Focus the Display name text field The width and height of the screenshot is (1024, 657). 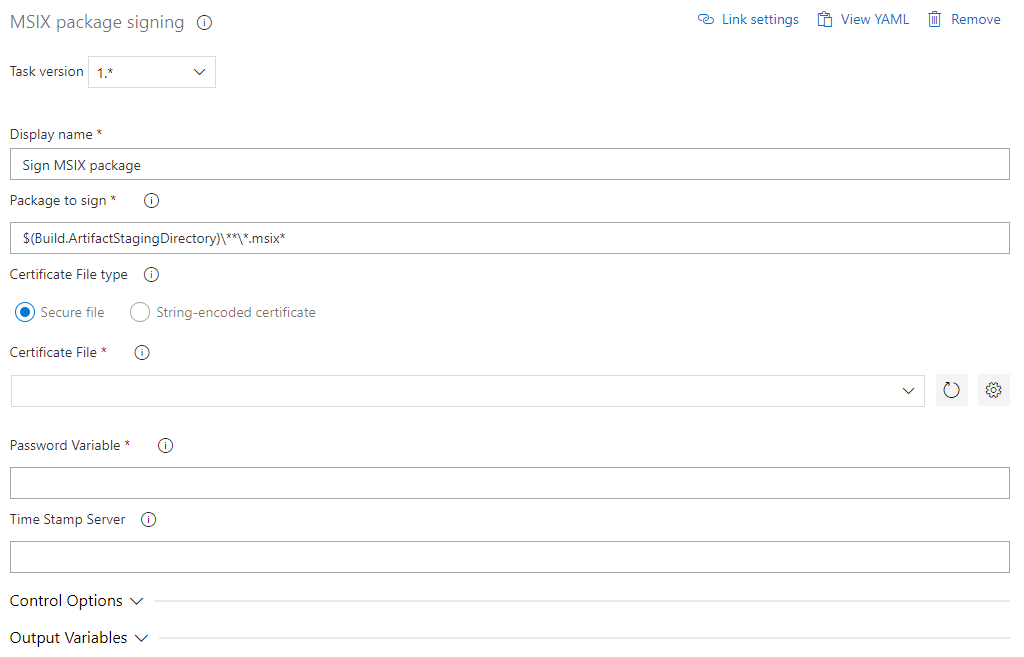click(x=509, y=165)
